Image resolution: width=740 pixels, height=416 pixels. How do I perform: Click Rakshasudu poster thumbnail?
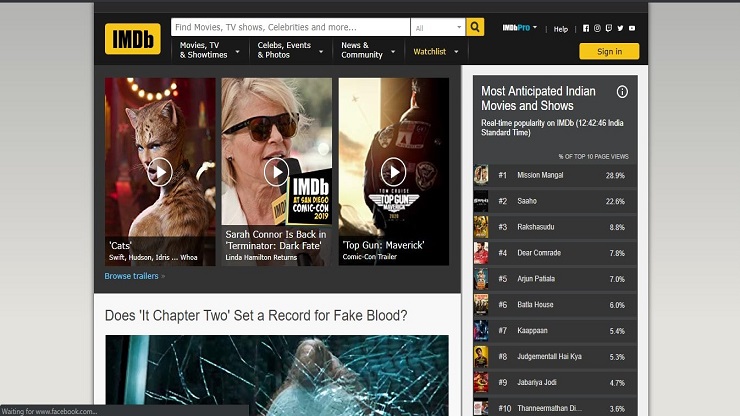click(481, 227)
